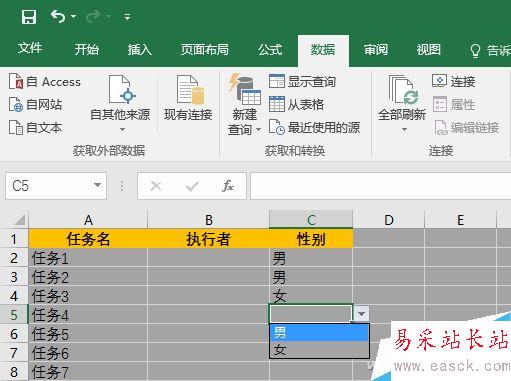The width and height of the screenshot is (511, 381).
Task: Open the 文件 menu
Action: click(30, 49)
